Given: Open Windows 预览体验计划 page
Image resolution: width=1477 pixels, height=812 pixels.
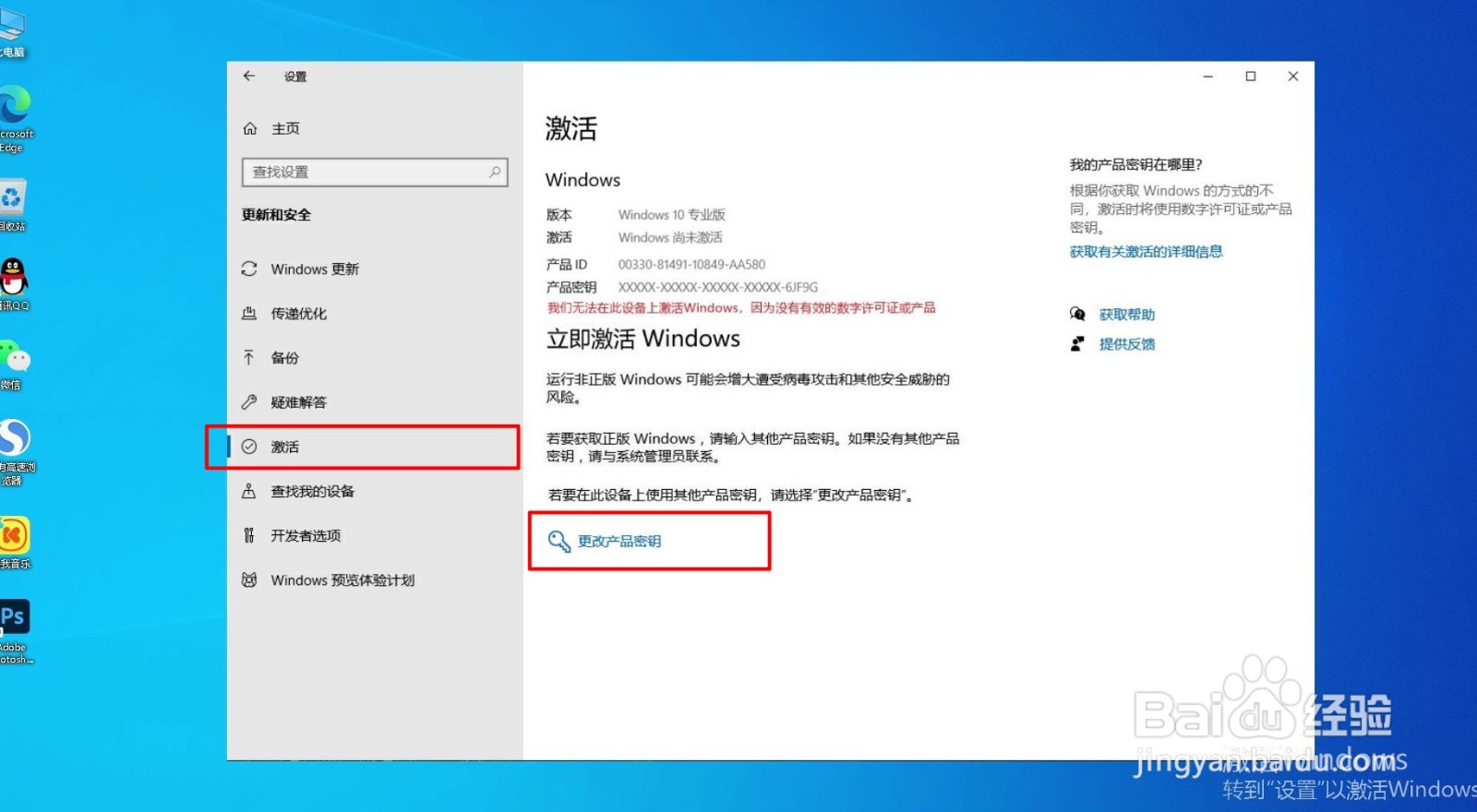Looking at the screenshot, I should [342, 580].
